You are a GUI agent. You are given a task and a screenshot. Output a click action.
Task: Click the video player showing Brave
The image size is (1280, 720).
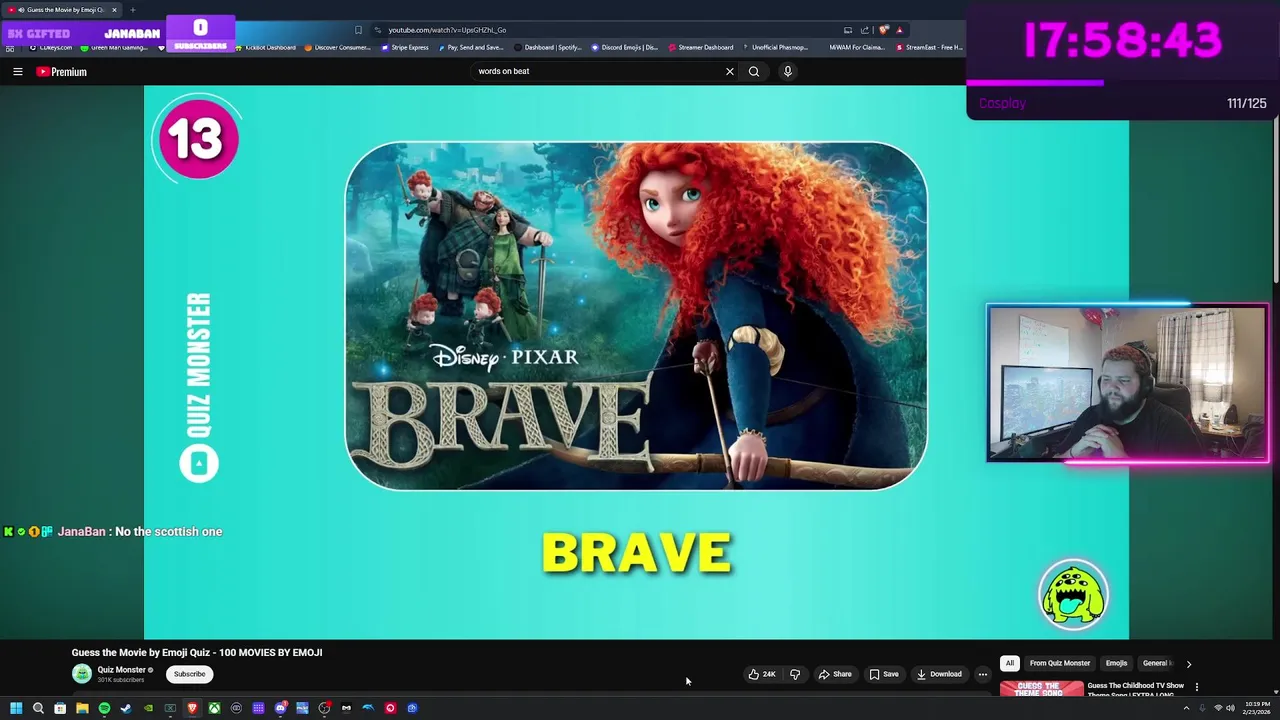pyautogui.click(x=636, y=362)
